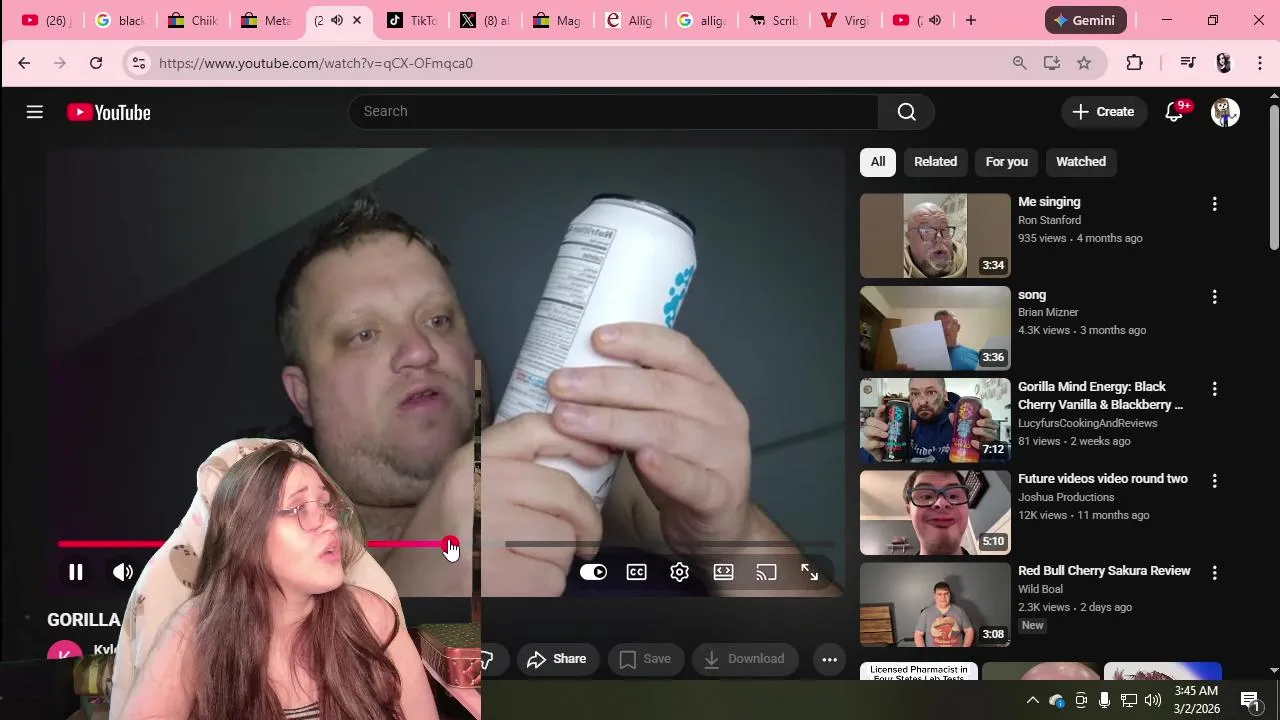This screenshot has width=1280, height=720.
Task: Open the Chrome three-dot menu
Action: [x=1260, y=63]
